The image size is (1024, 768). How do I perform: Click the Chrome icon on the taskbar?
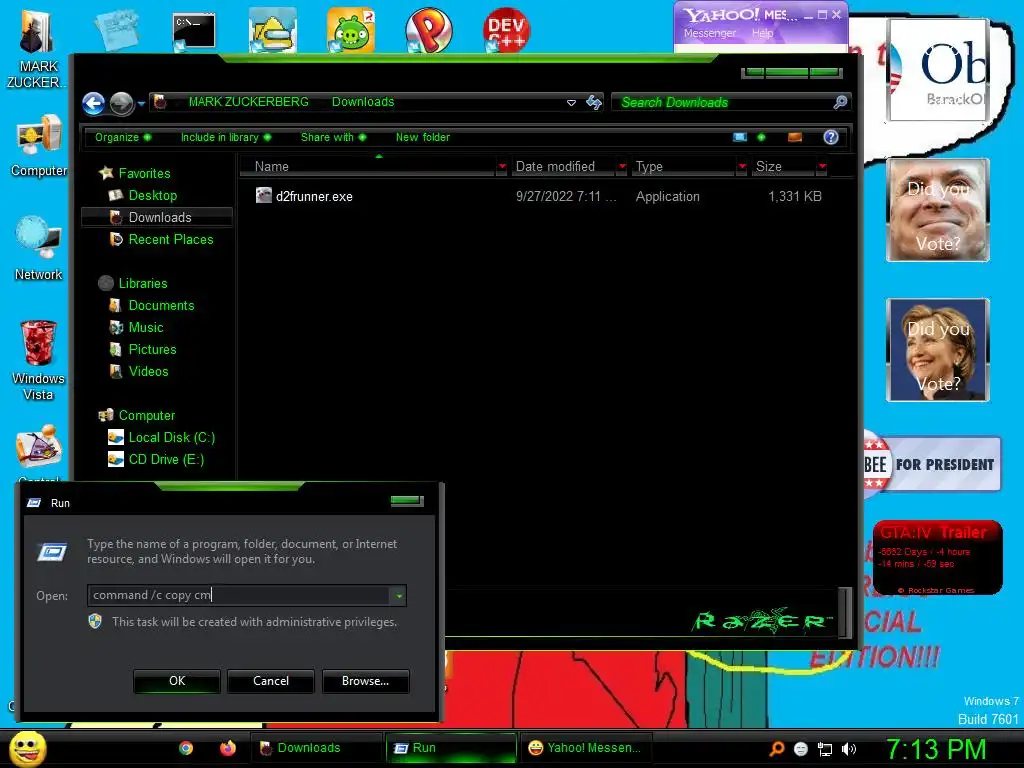click(186, 748)
